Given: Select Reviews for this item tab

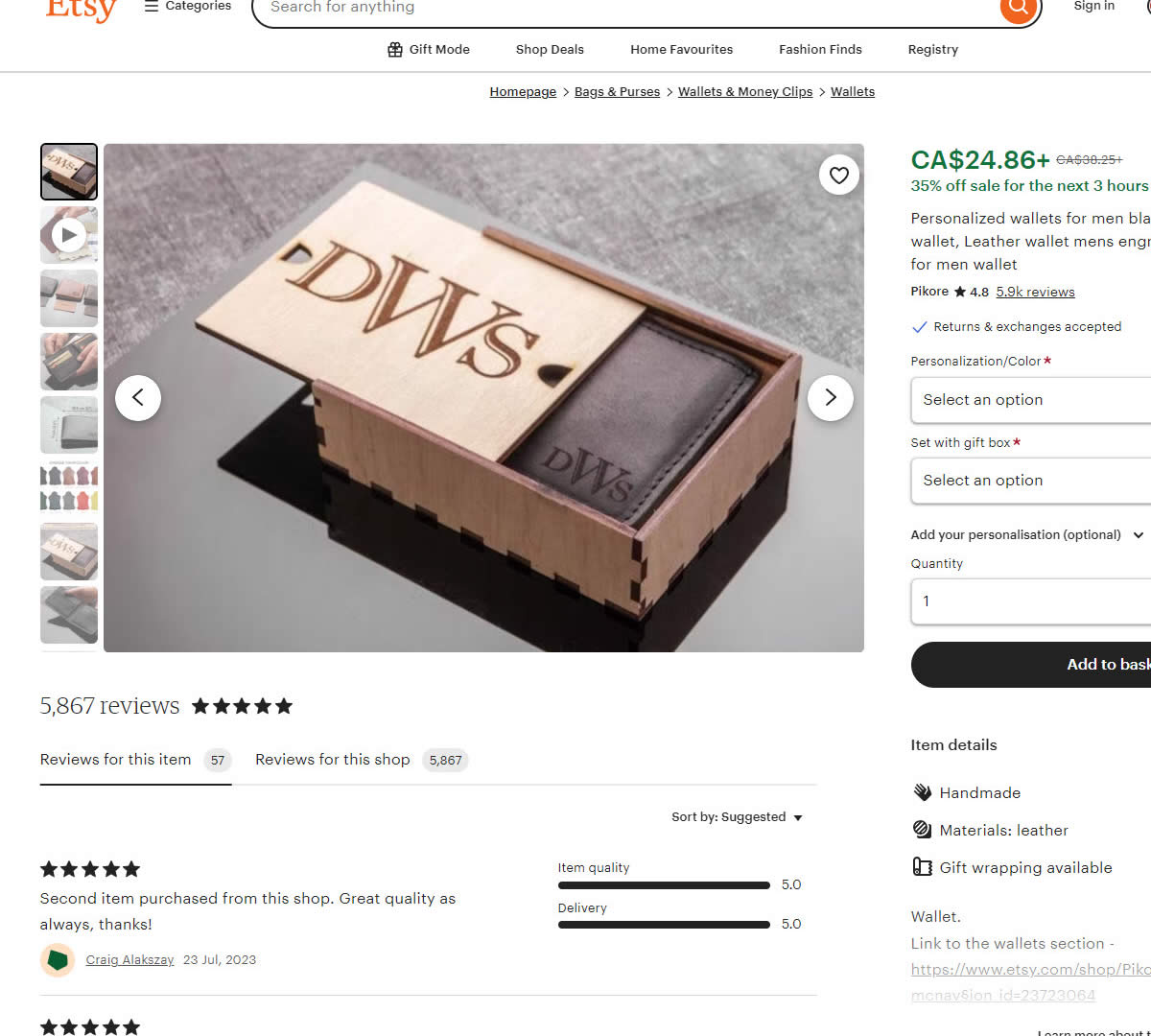Looking at the screenshot, I should (x=135, y=760).
